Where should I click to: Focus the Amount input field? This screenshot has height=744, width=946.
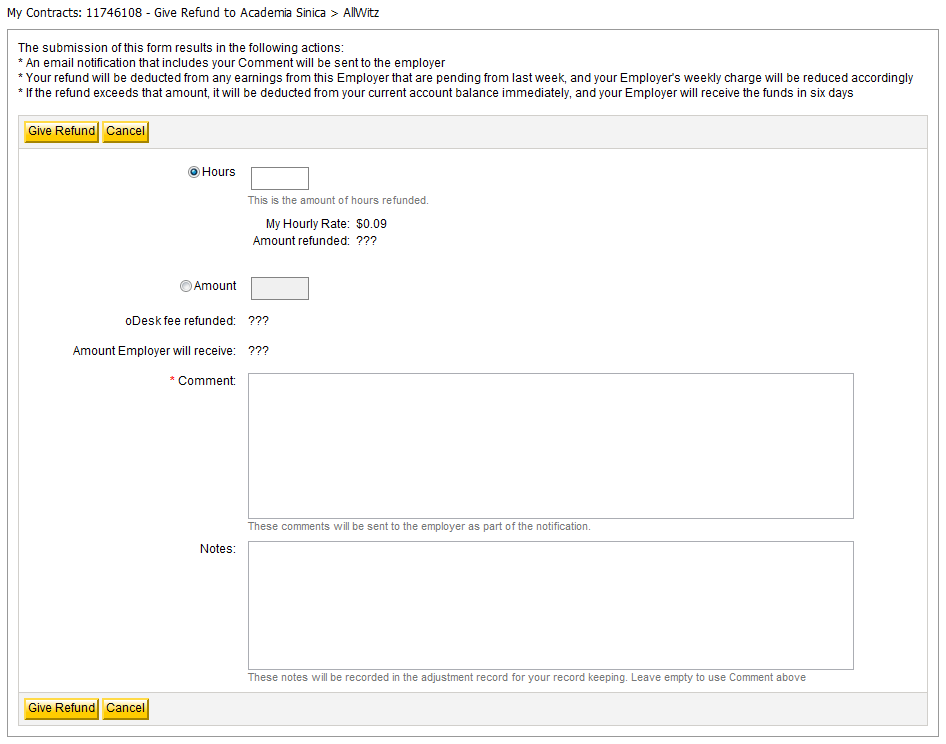tap(279, 288)
